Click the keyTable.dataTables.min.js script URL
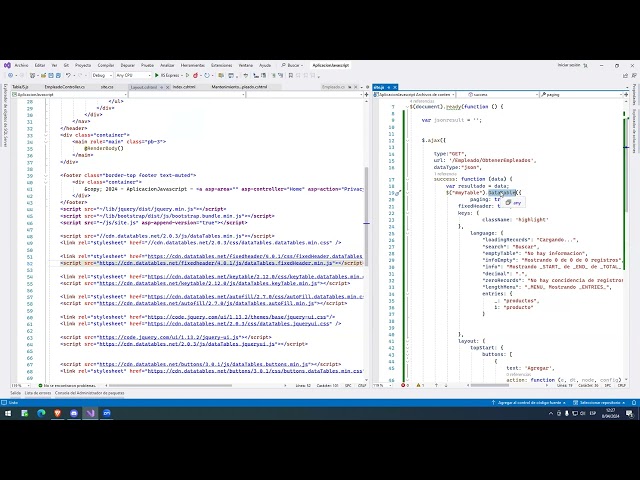Screen dimensions: 640x480 pyautogui.click(x=208, y=283)
